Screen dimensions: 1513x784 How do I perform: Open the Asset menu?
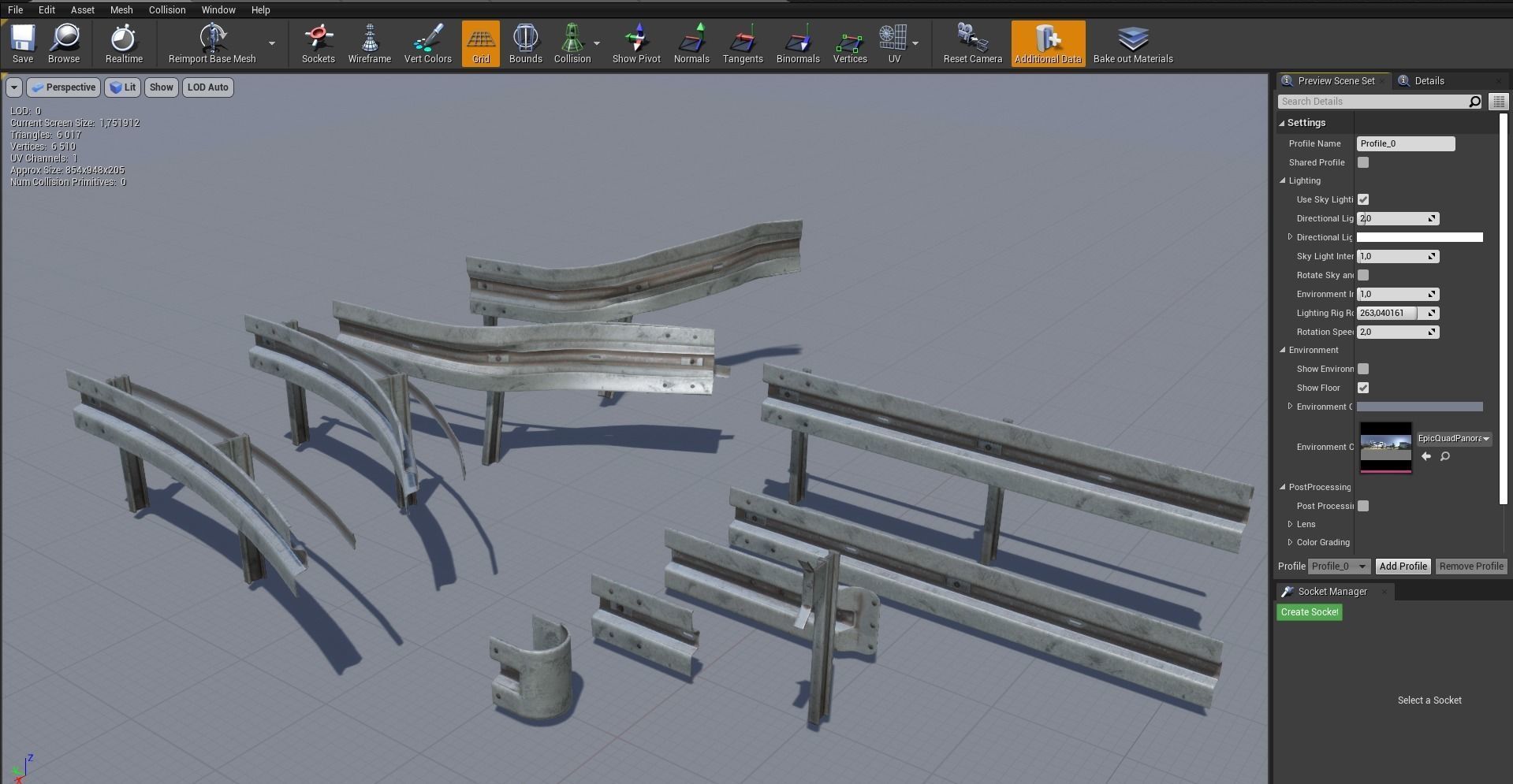82,10
